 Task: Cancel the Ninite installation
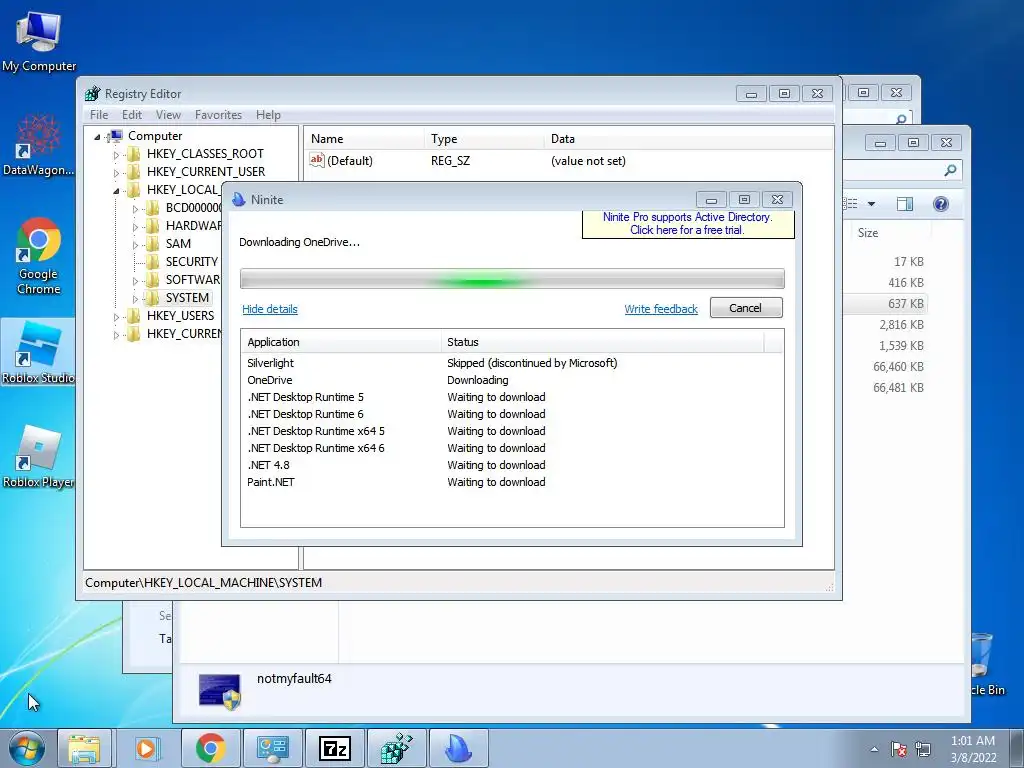(x=746, y=308)
